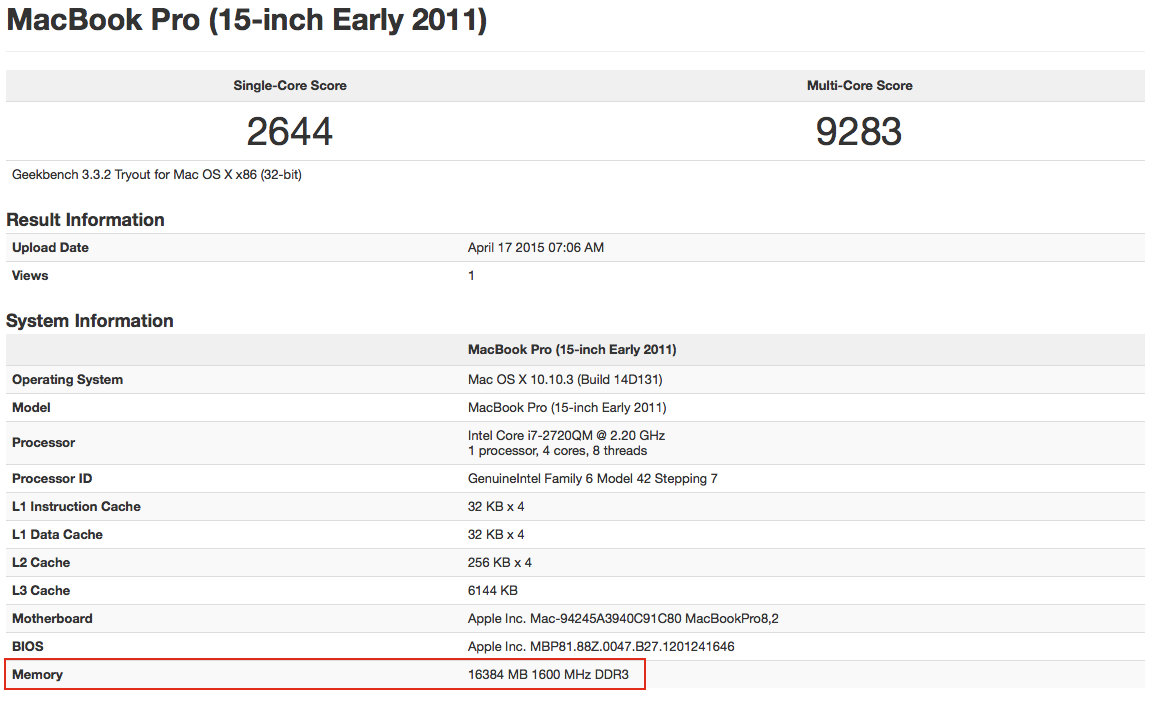Click the page title MacBook Pro (15-inch Early 2011)
Viewport: 1152px width, 701px height.
(246, 21)
